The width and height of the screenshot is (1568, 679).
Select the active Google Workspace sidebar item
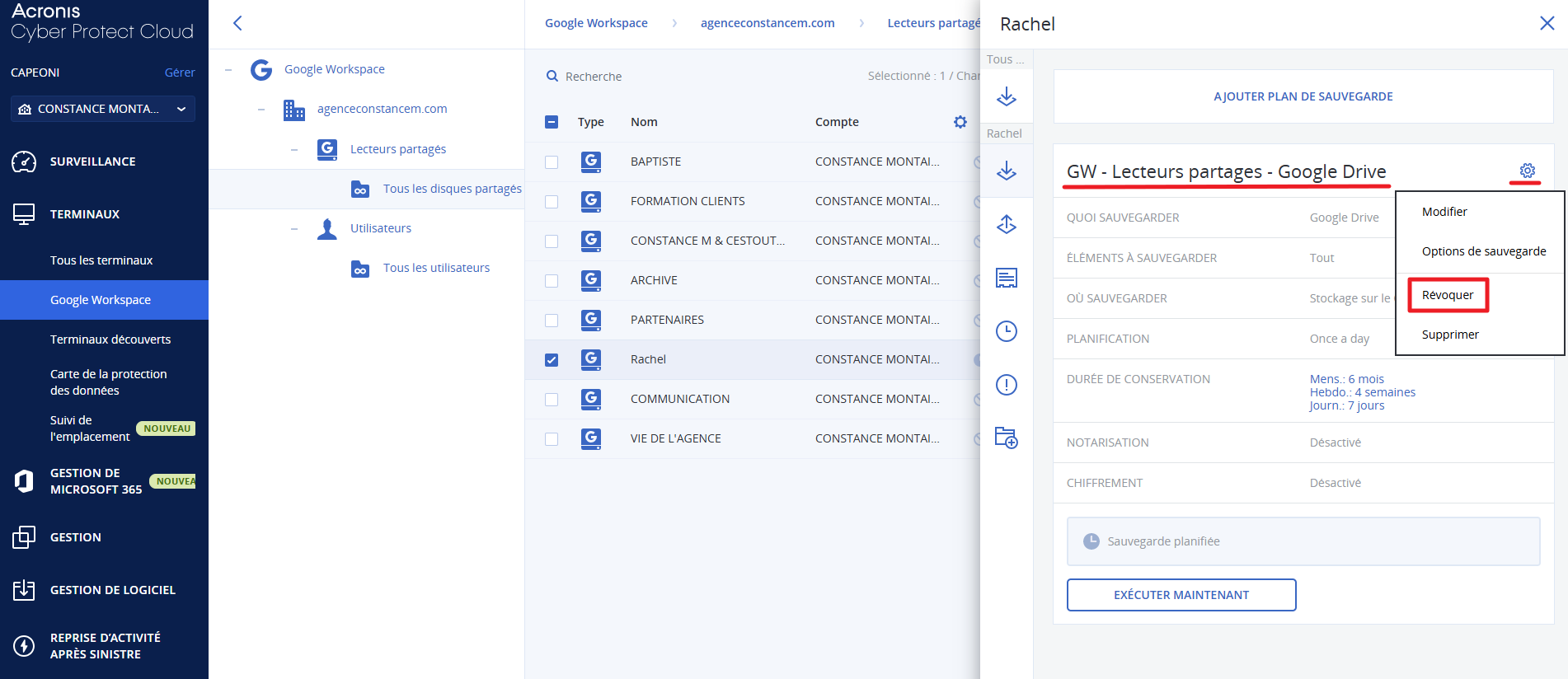coord(104,300)
